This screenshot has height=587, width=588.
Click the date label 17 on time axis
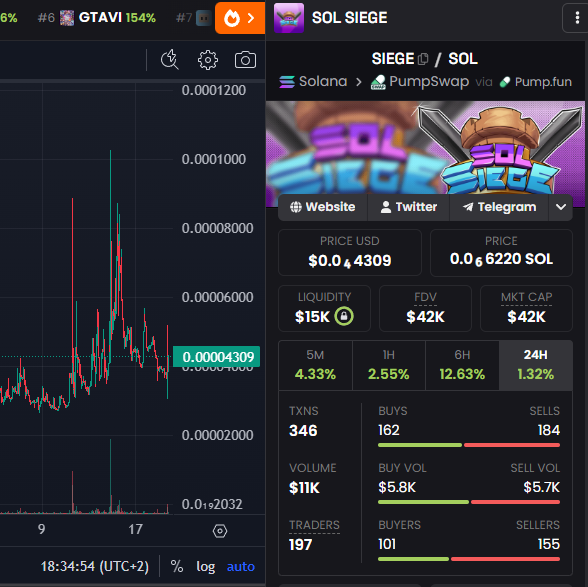coord(135,529)
